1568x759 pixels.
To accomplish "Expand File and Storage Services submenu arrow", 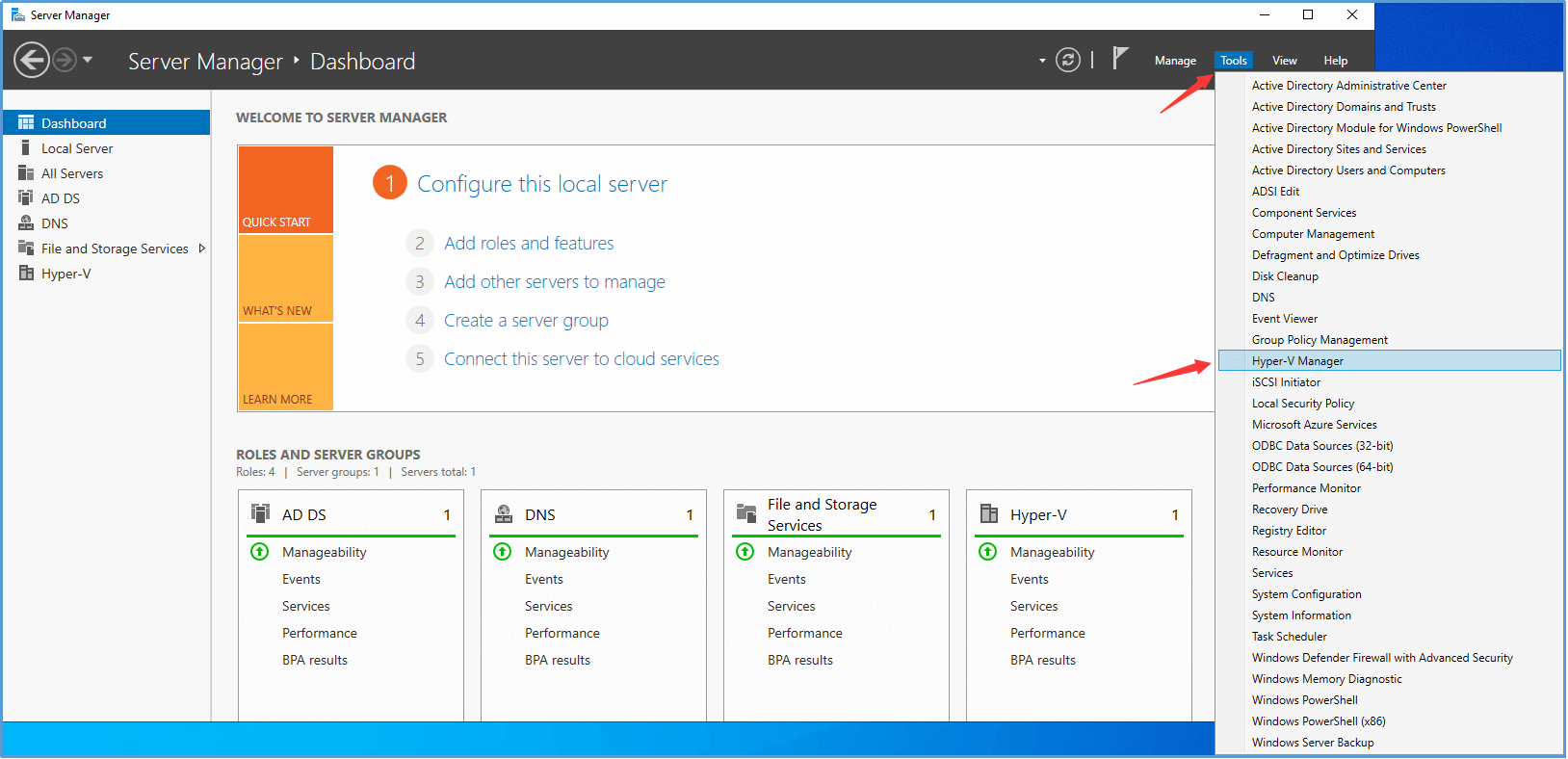I will click(201, 249).
